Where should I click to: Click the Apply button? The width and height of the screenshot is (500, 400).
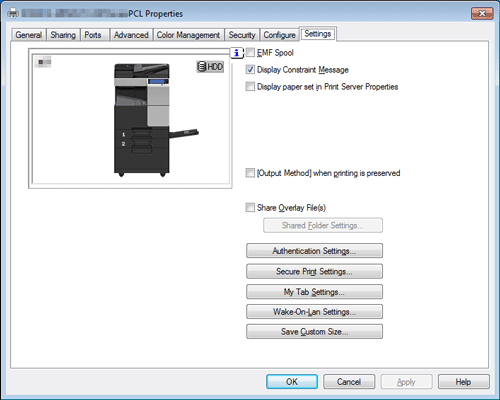(406, 382)
